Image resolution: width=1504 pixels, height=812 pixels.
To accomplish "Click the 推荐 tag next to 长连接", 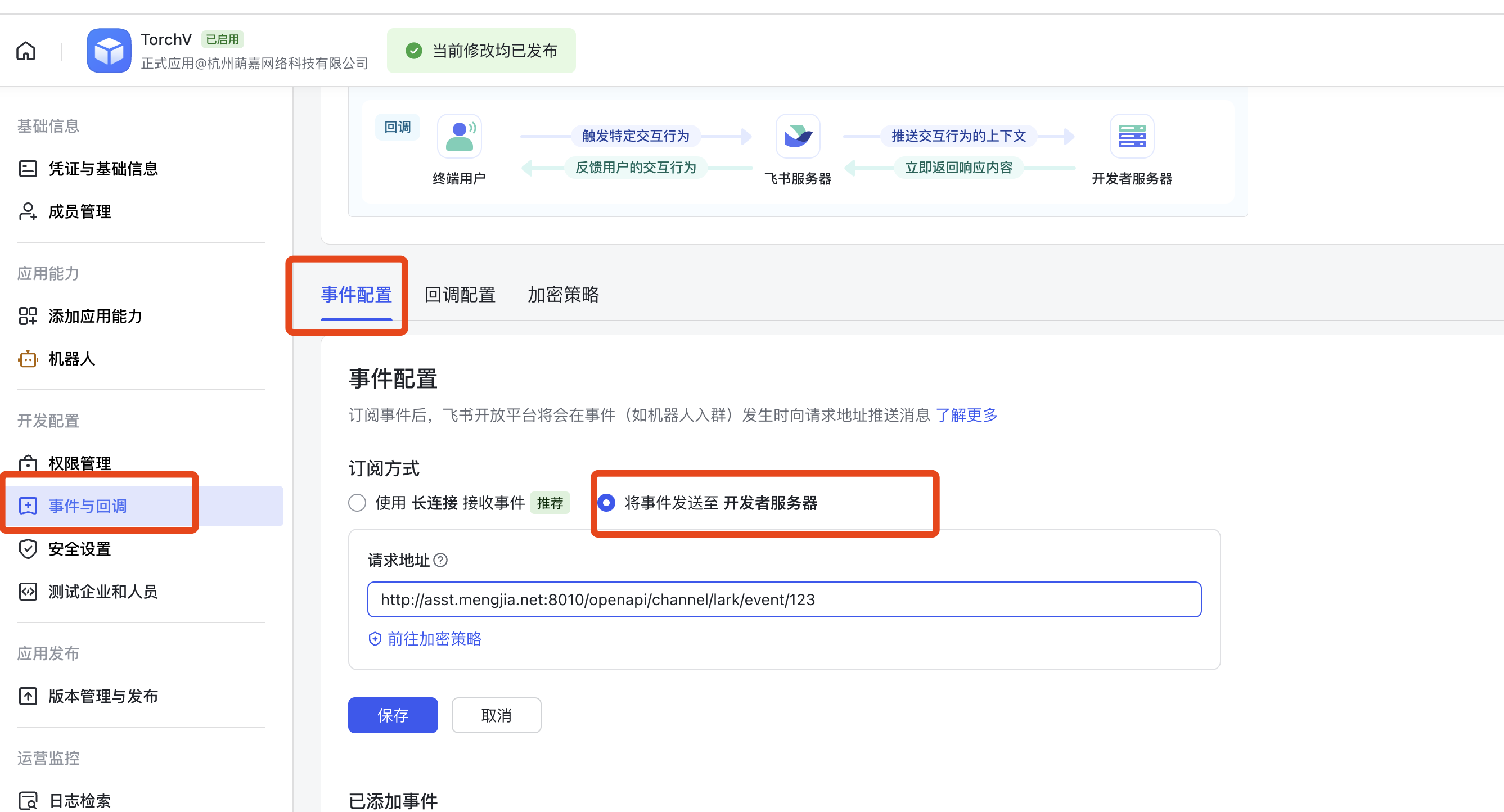I will click(x=550, y=503).
